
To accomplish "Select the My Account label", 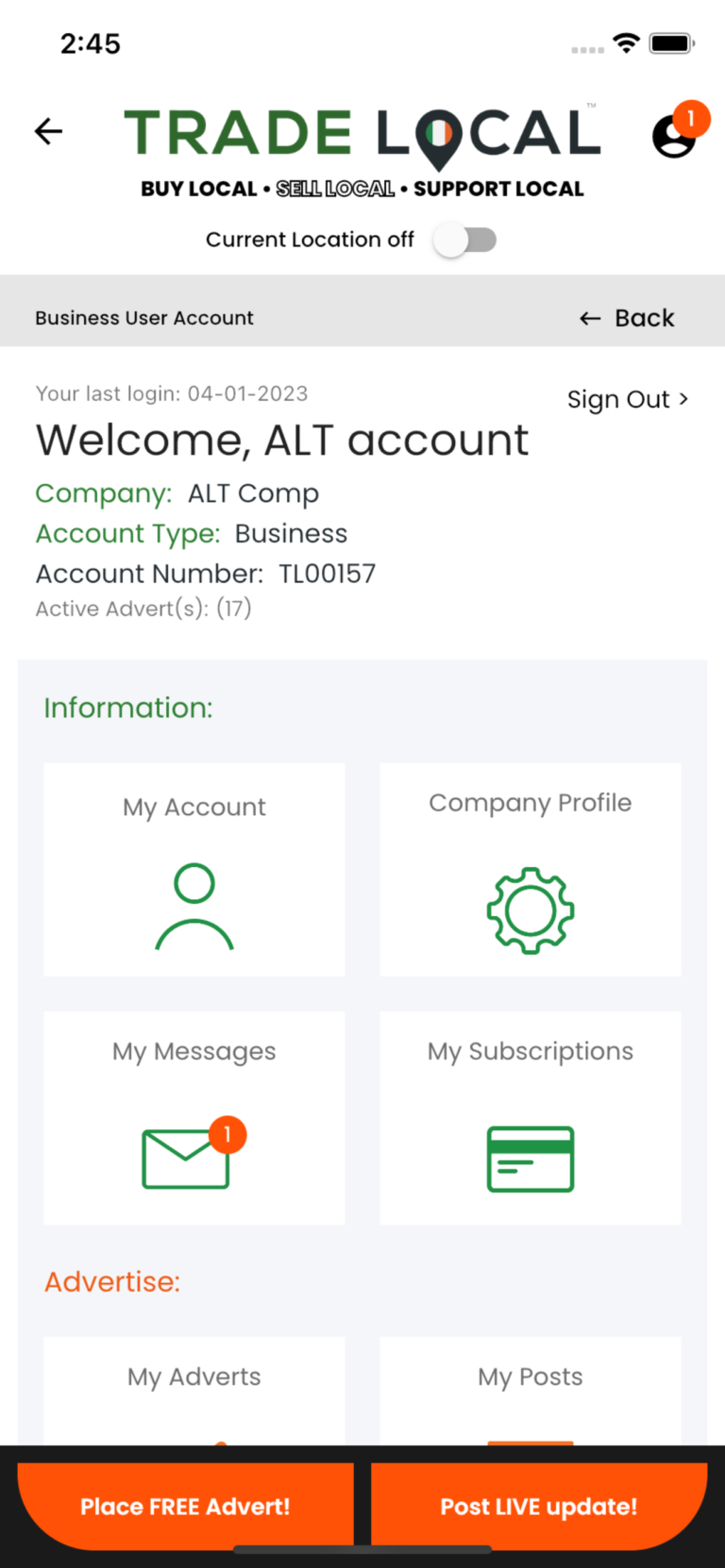I will (x=194, y=808).
